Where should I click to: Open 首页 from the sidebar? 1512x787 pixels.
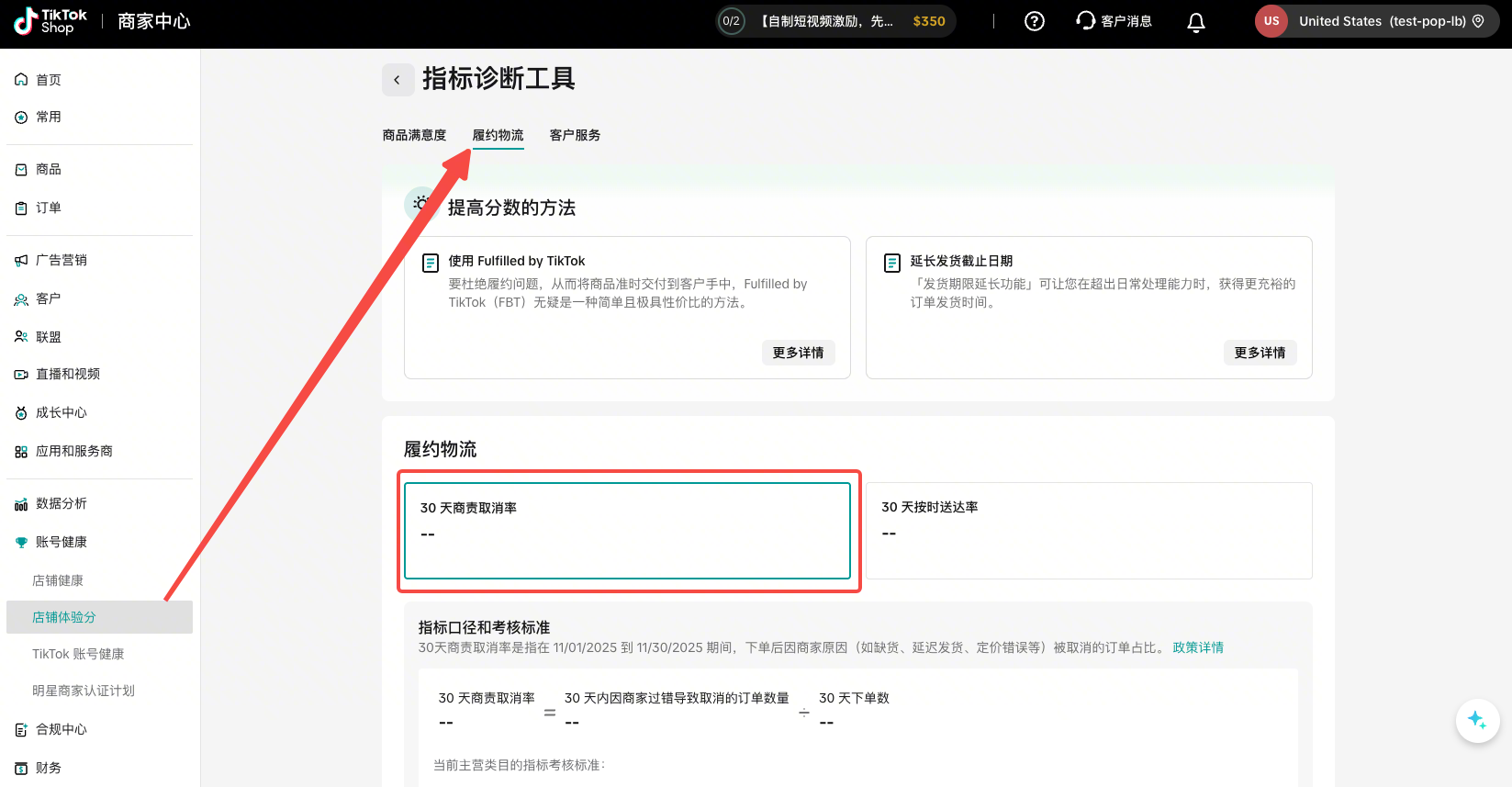point(49,80)
